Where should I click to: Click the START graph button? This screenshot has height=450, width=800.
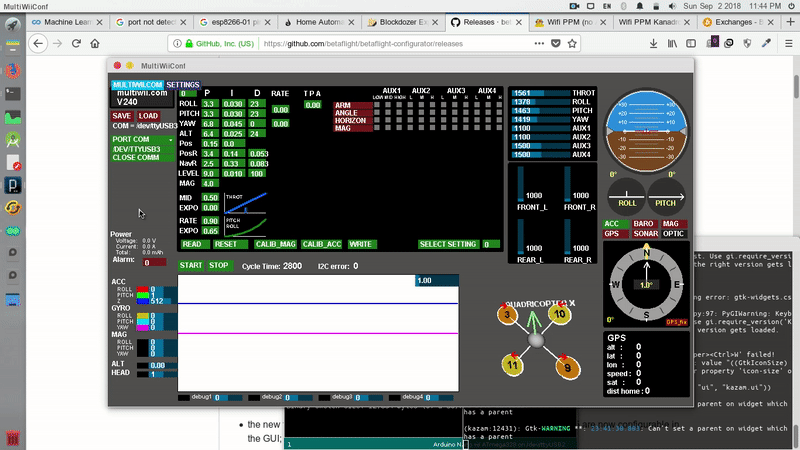point(191,265)
